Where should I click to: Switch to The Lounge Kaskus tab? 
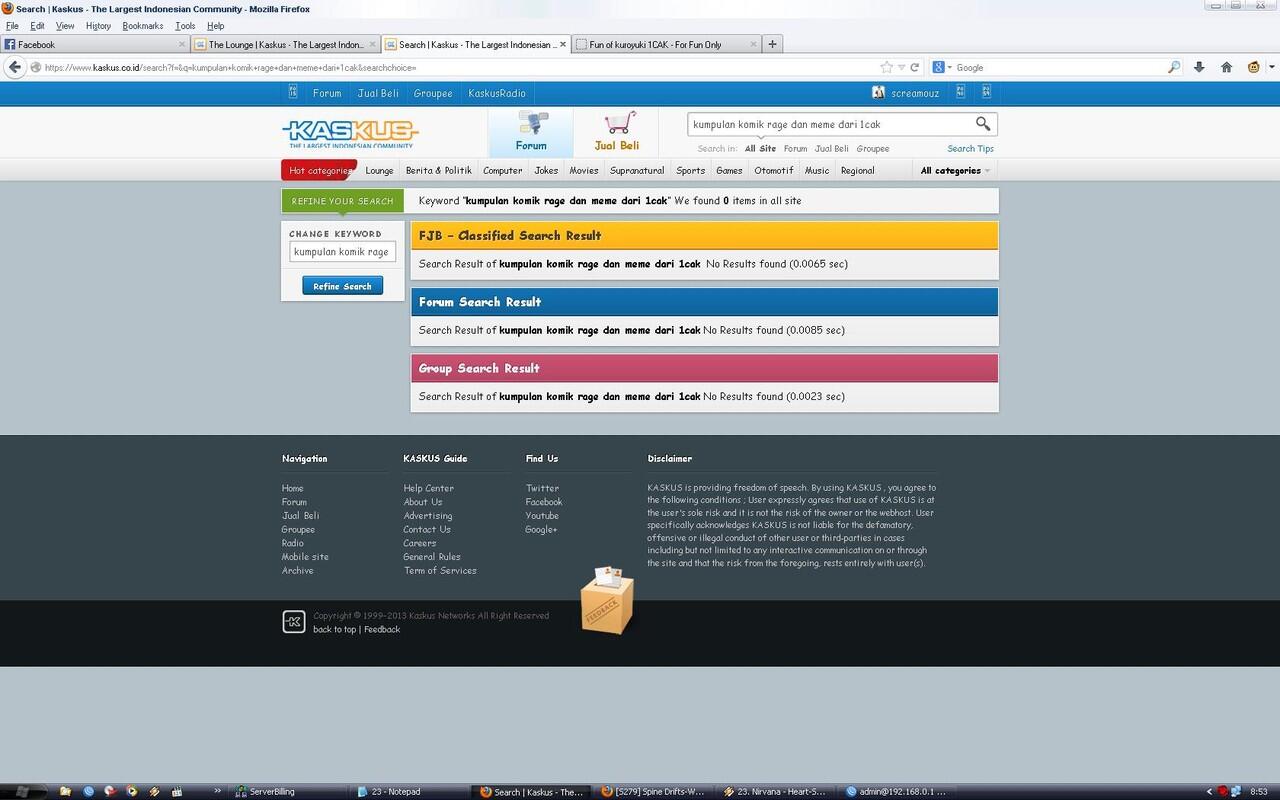[x=285, y=44]
